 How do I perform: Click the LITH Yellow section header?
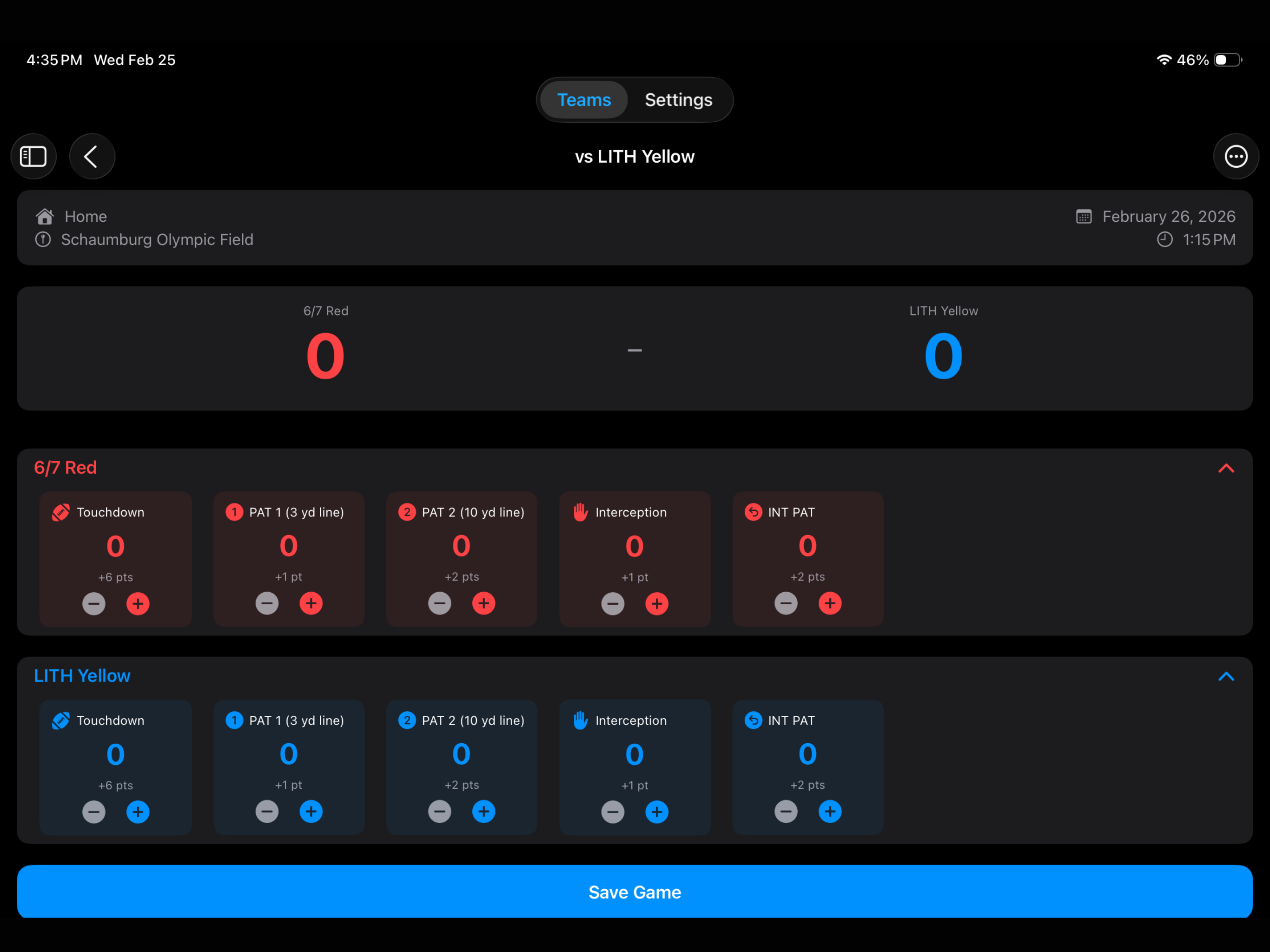pyautogui.click(x=82, y=676)
